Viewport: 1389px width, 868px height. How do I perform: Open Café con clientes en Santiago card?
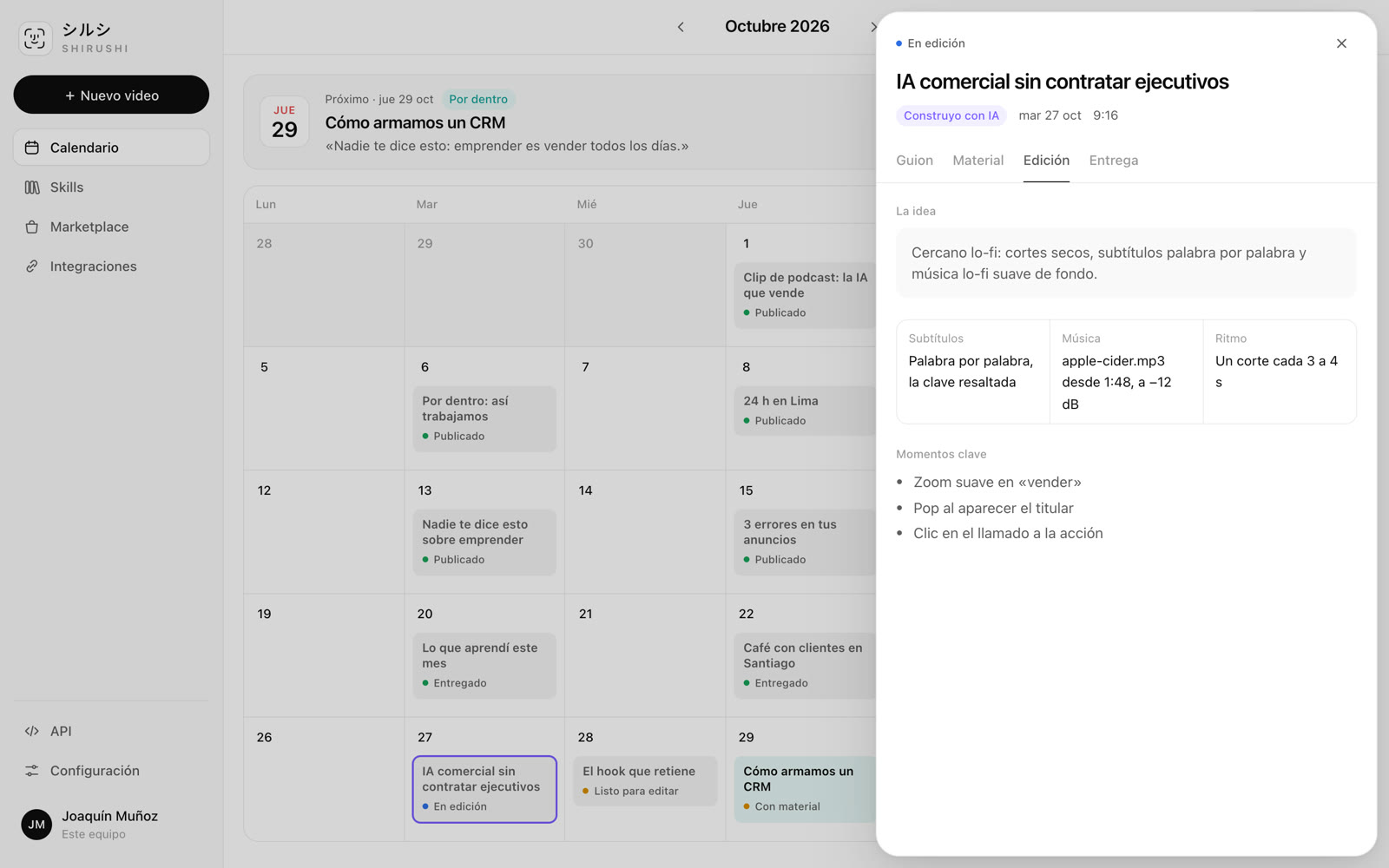click(x=805, y=665)
